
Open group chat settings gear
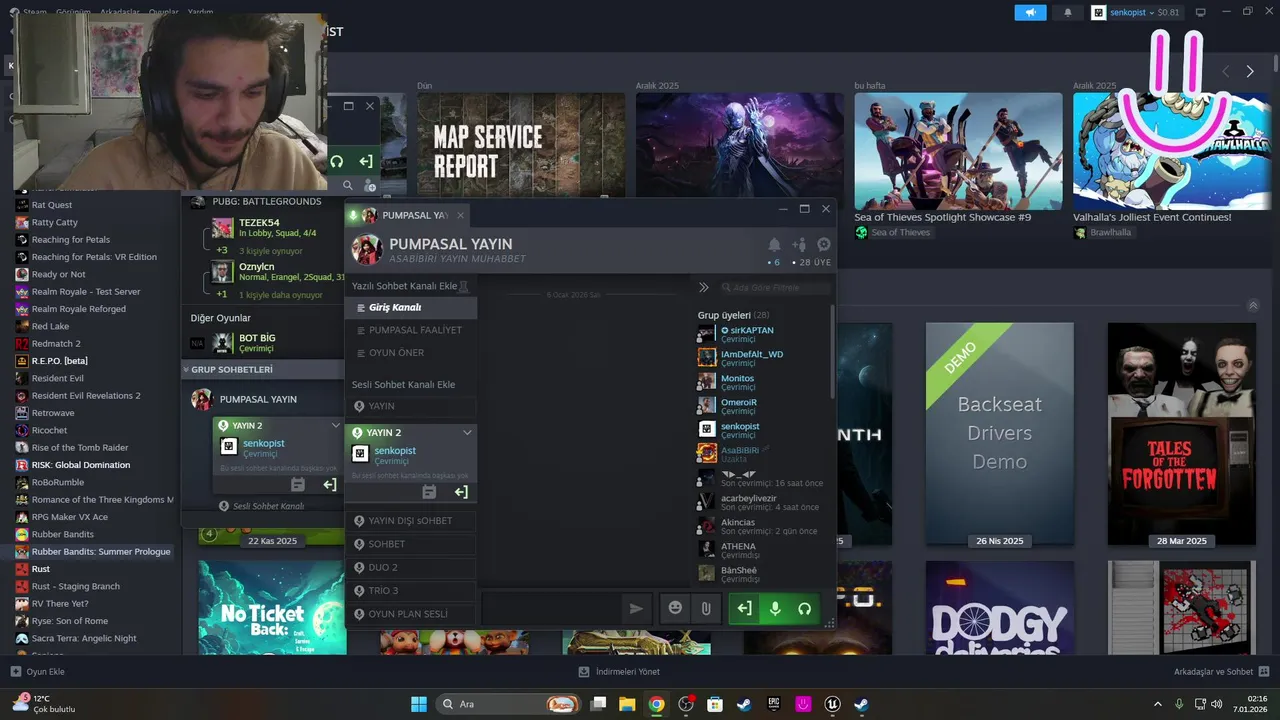[x=824, y=244]
